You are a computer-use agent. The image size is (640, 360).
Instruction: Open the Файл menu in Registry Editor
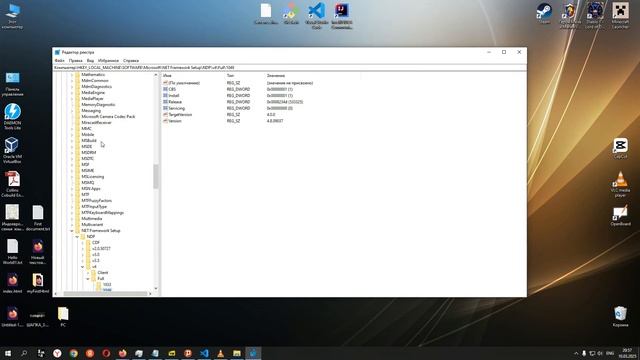60,60
